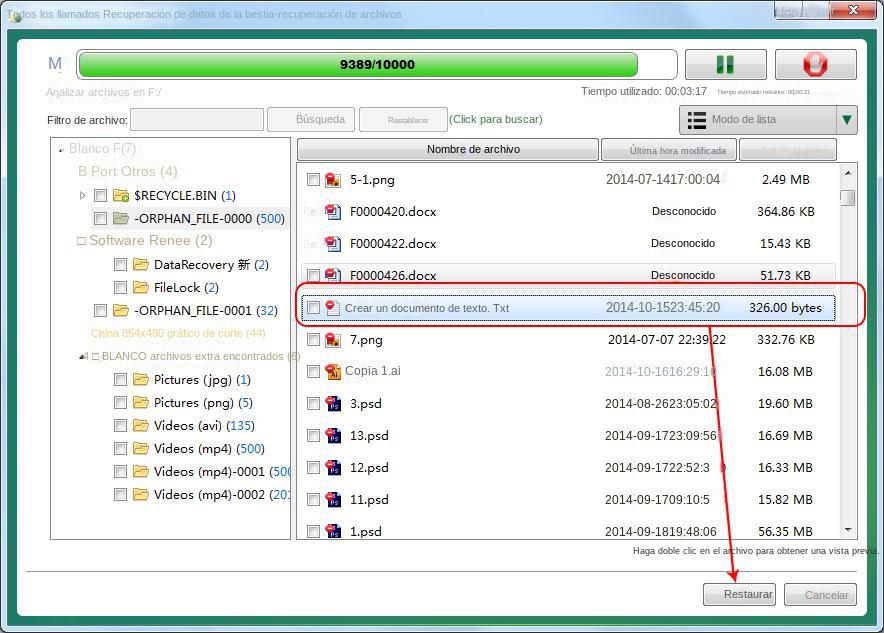This screenshot has width=884, height=633.
Task: Sort by Nombre de archivo column header
Action: [x=448, y=150]
